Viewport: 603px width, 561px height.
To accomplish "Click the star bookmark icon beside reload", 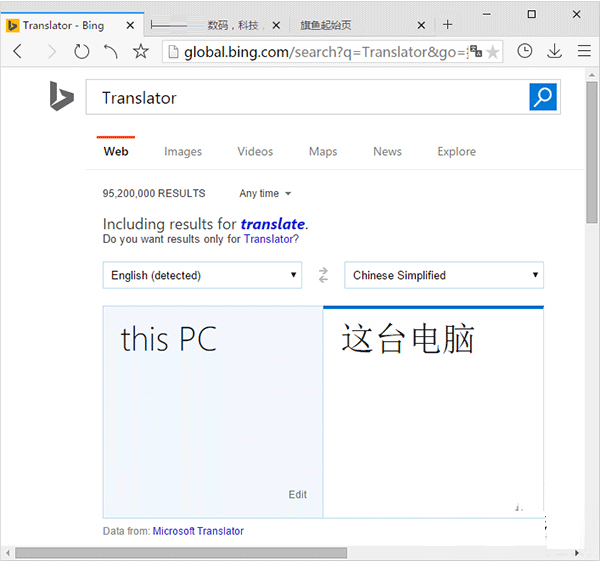I will pyautogui.click(x=141, y=51).
